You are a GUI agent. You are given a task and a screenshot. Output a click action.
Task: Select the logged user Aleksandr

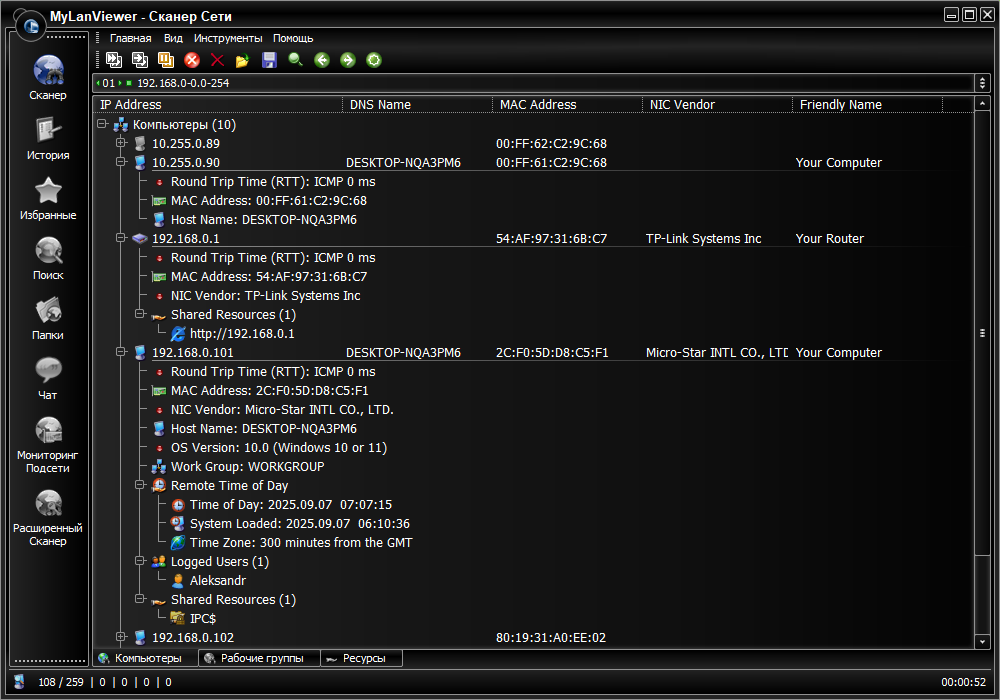[217, 581]
